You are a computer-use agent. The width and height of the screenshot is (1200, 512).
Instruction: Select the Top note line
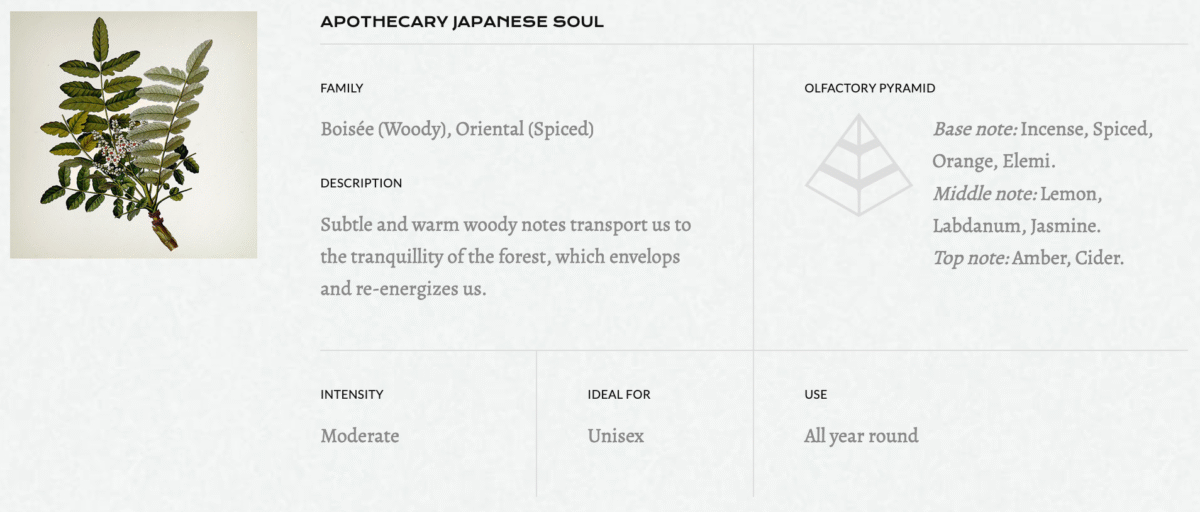click(x=1029, y=258)
